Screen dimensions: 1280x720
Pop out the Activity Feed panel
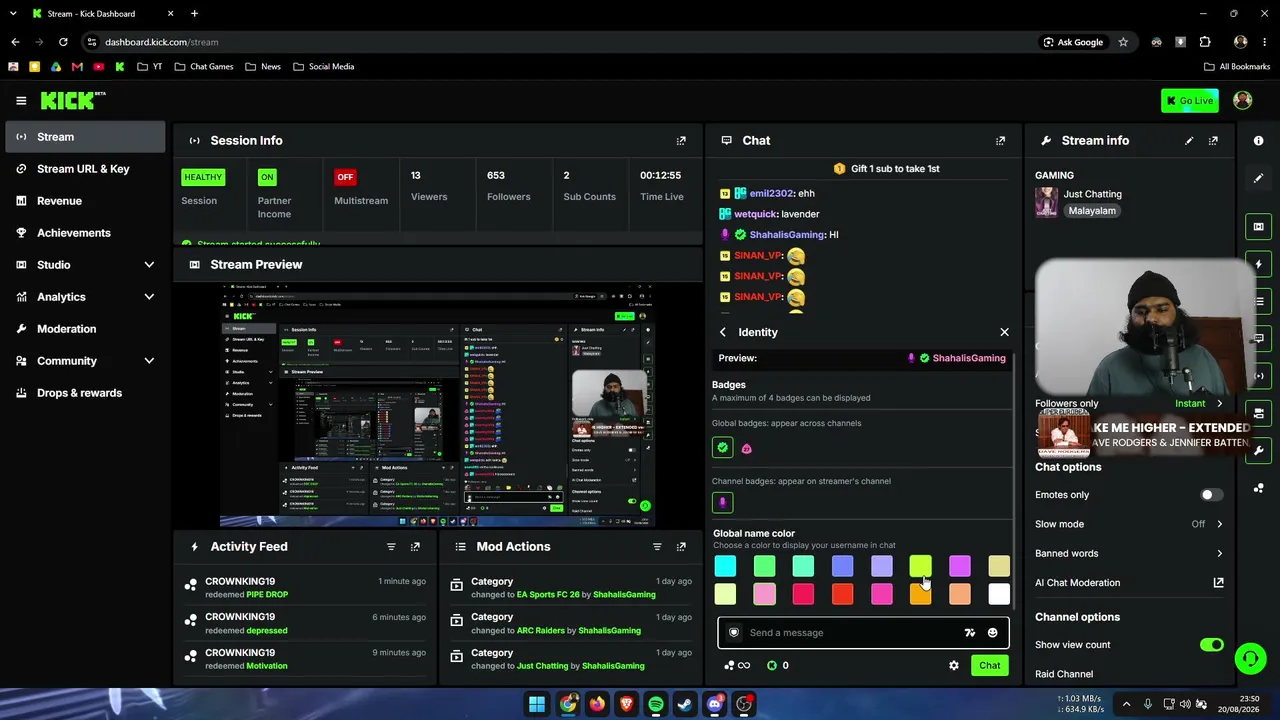point(415,547)
